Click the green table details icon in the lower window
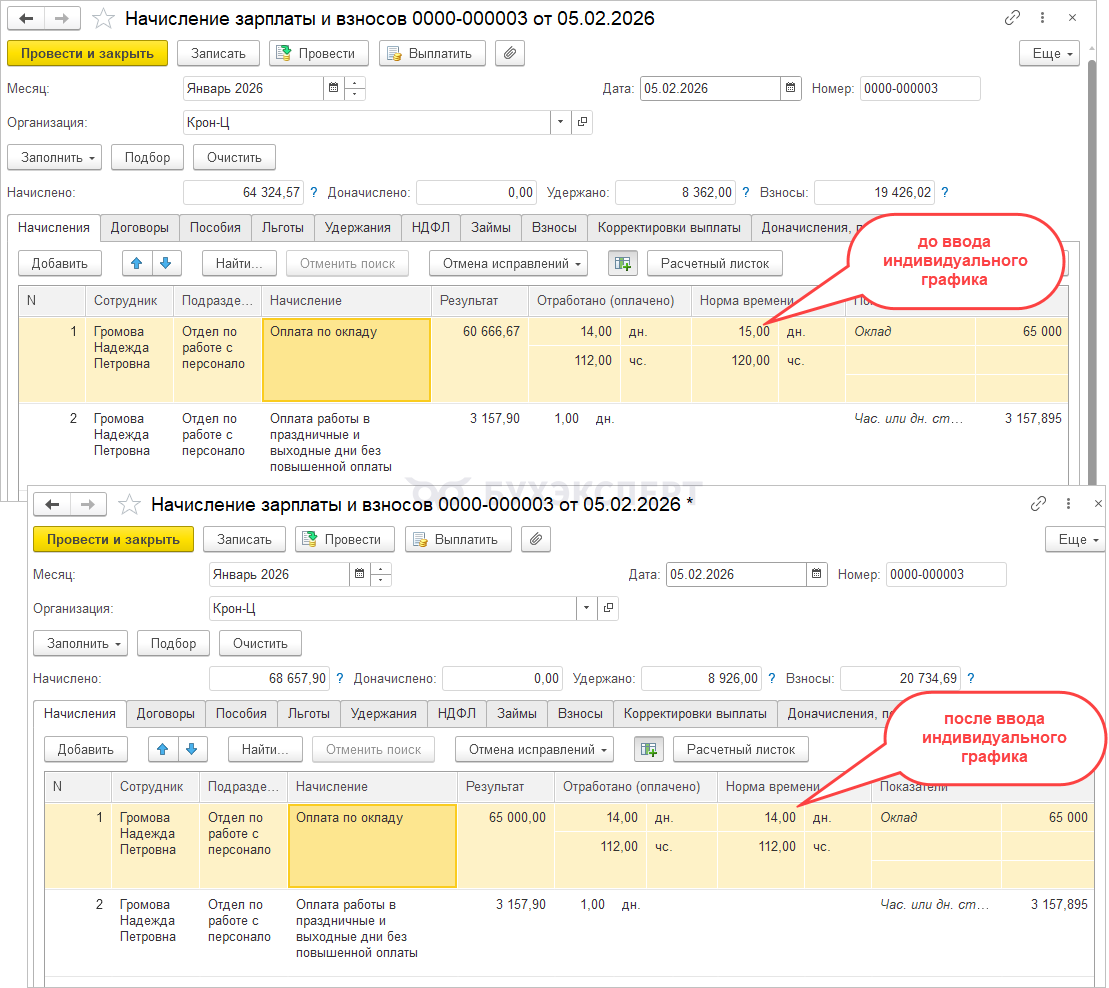This screenshot has width=1109, height=988. [649, 749]
